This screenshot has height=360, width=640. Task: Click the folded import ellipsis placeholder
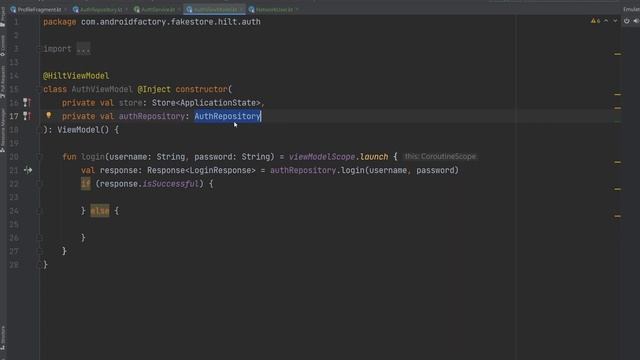click(83, 49)
